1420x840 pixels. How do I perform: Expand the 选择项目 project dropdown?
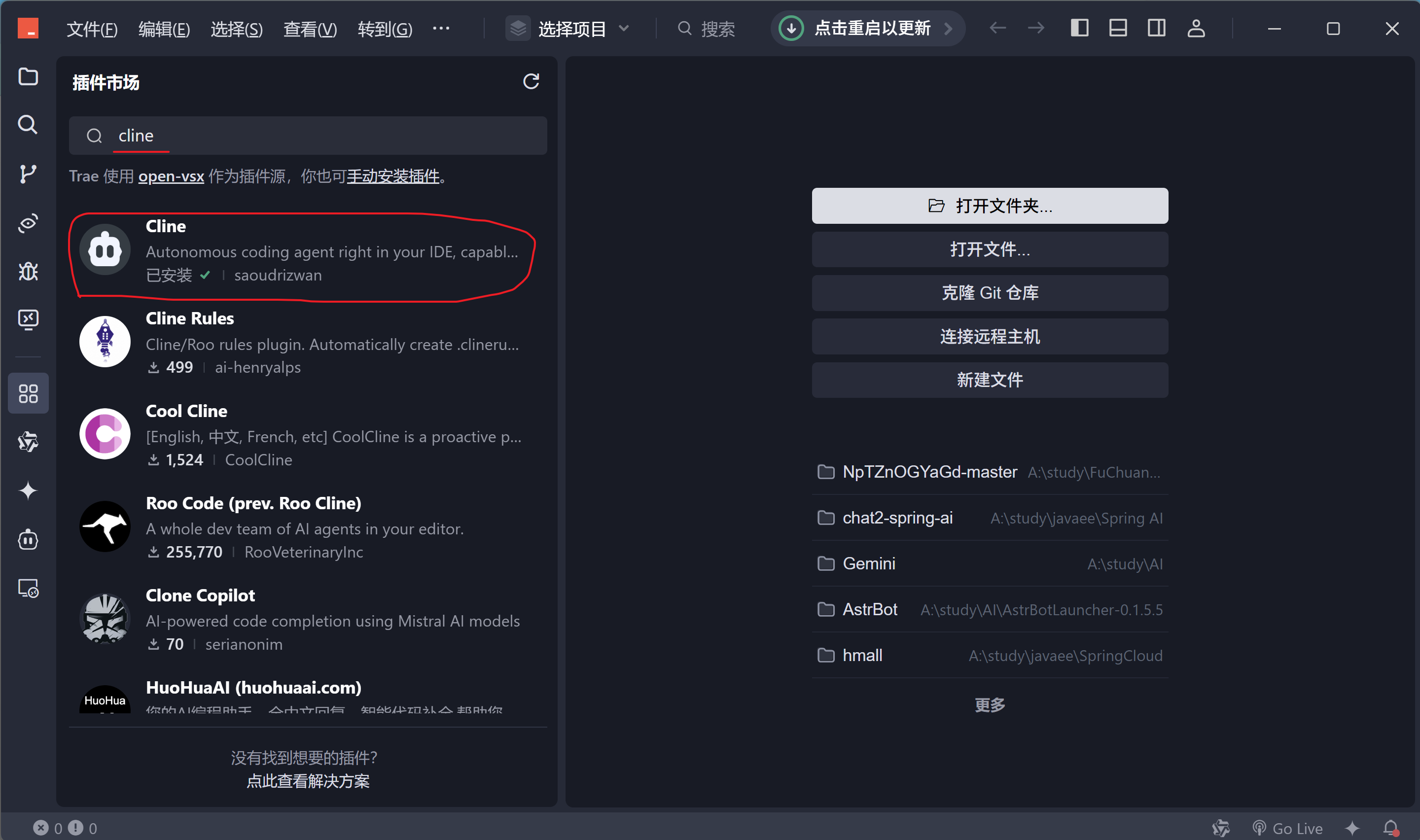[x=571, y=28]
